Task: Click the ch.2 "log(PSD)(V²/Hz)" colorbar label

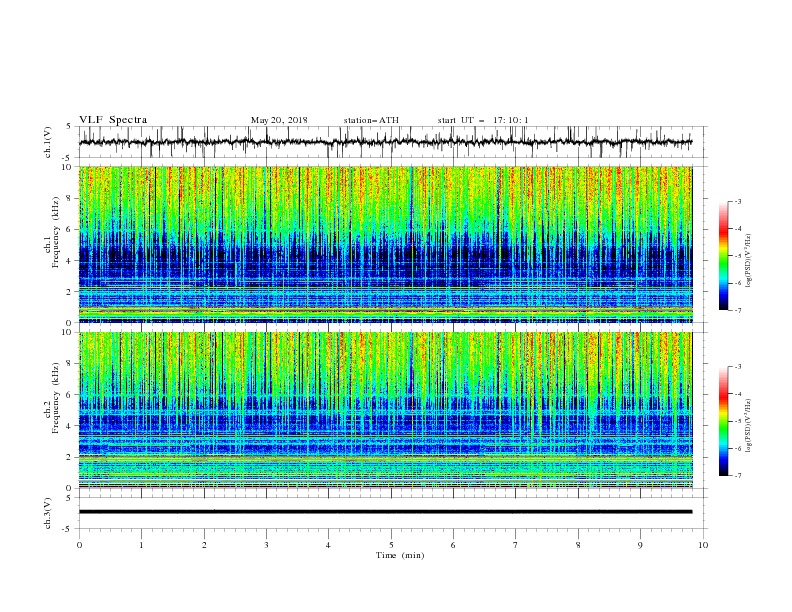Action: point(750,426)
